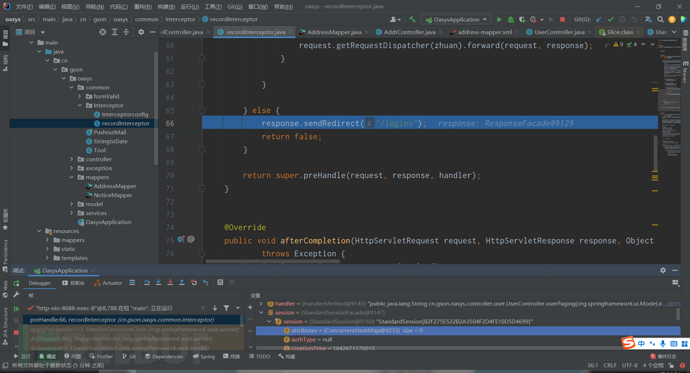Click the CRLF line separator in the status bar
The height and width of the screenshot is (373, 690).
click(x=609, y=366)
